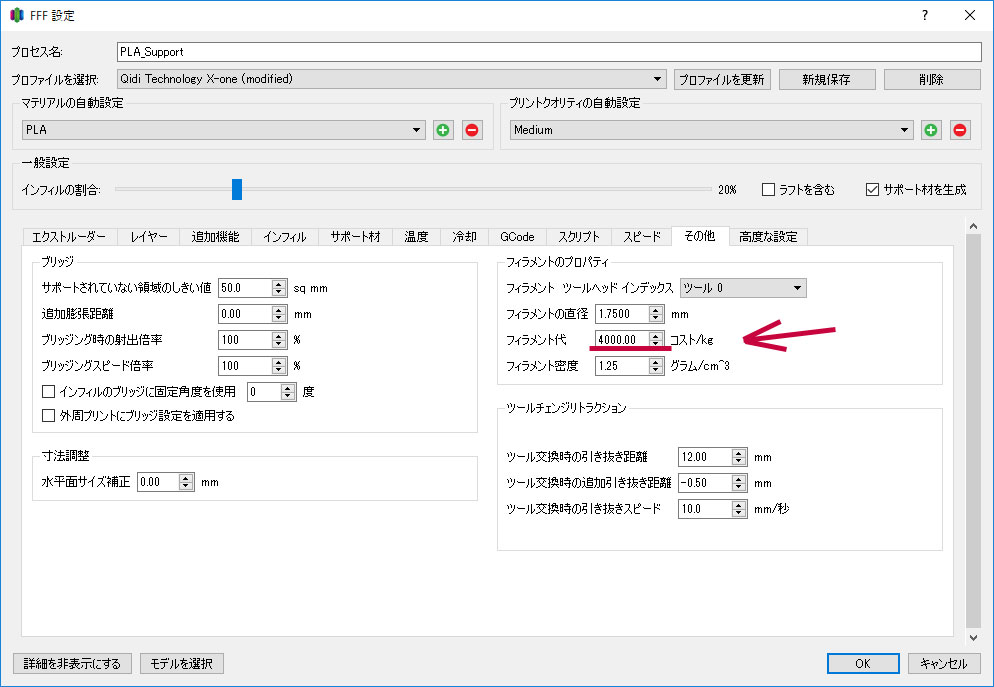The height and width of the screenshot is (687, 994).
Task: Enable the ラフトを含む checkbox
Action: point(769,189)
